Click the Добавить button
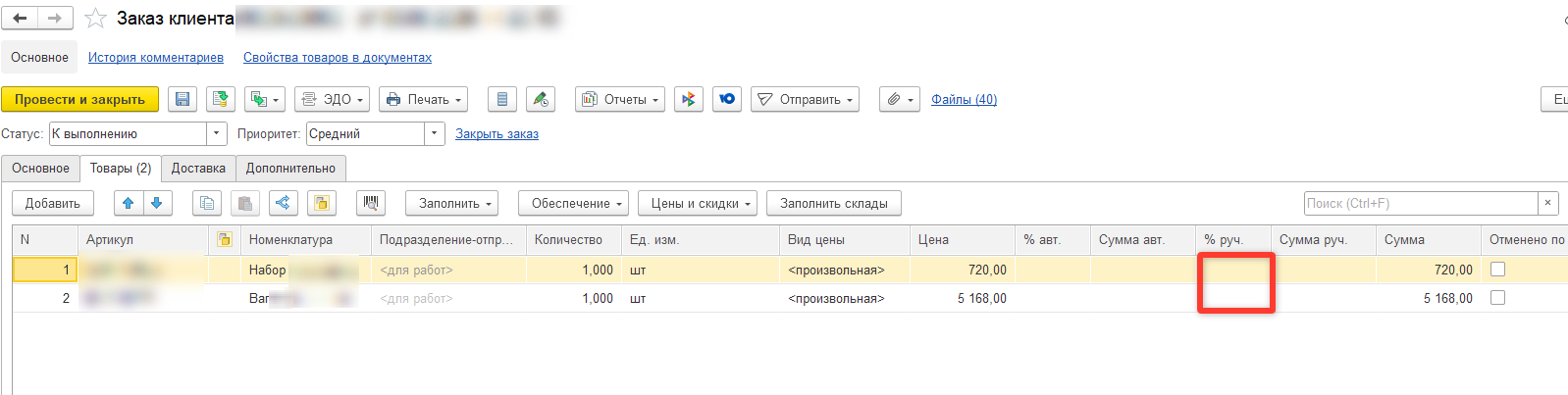Image resolution: width=1568 pixels, height=395 pixels. pyautogui.click(x=53, y=203)
